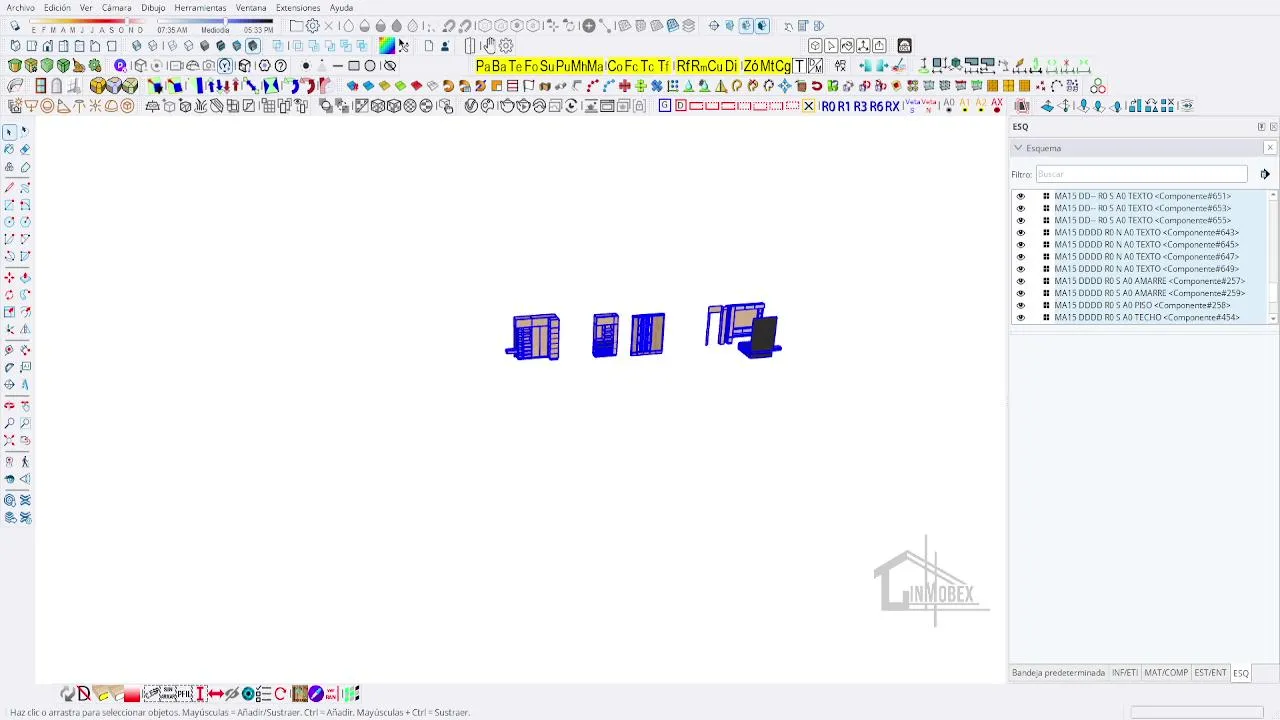Click the Pa yellow toolbar button
The width and height of the screenshot is (1280, 720).
click(484, 66)
